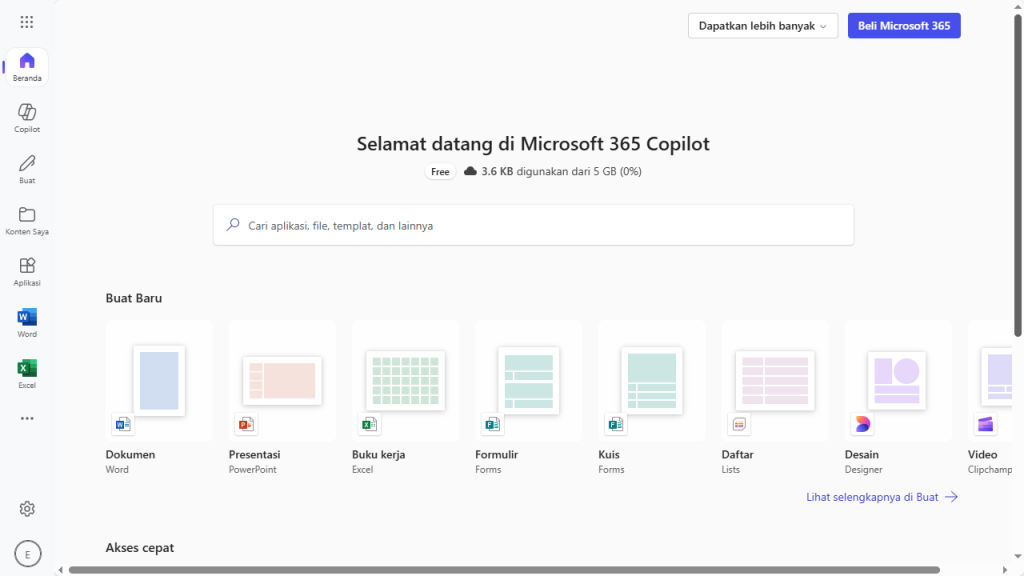Viewport: 1024px width, 576px height.
Task: Go to Beranda home in sidebar
Action: pos(27,66)
